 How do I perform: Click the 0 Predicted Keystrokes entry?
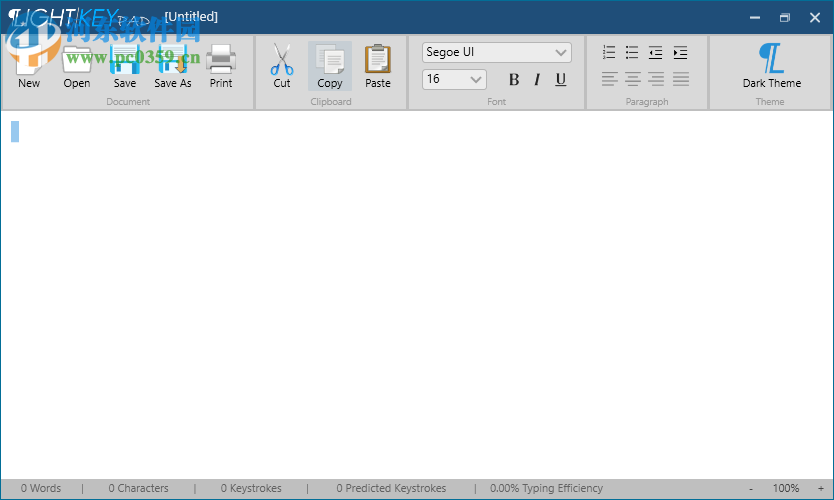point(391,488)
